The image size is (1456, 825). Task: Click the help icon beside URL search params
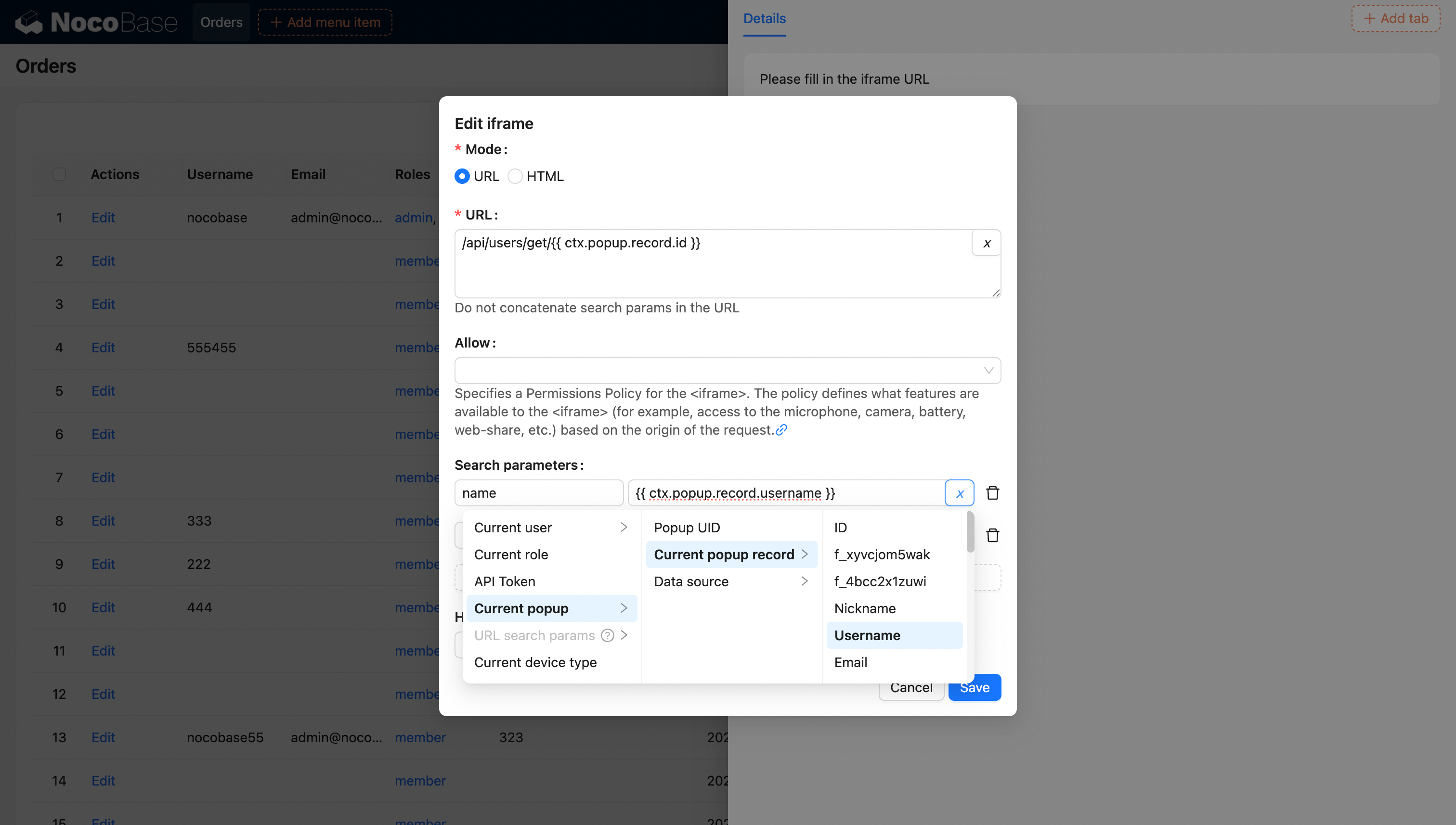click(x=607, y=635)
